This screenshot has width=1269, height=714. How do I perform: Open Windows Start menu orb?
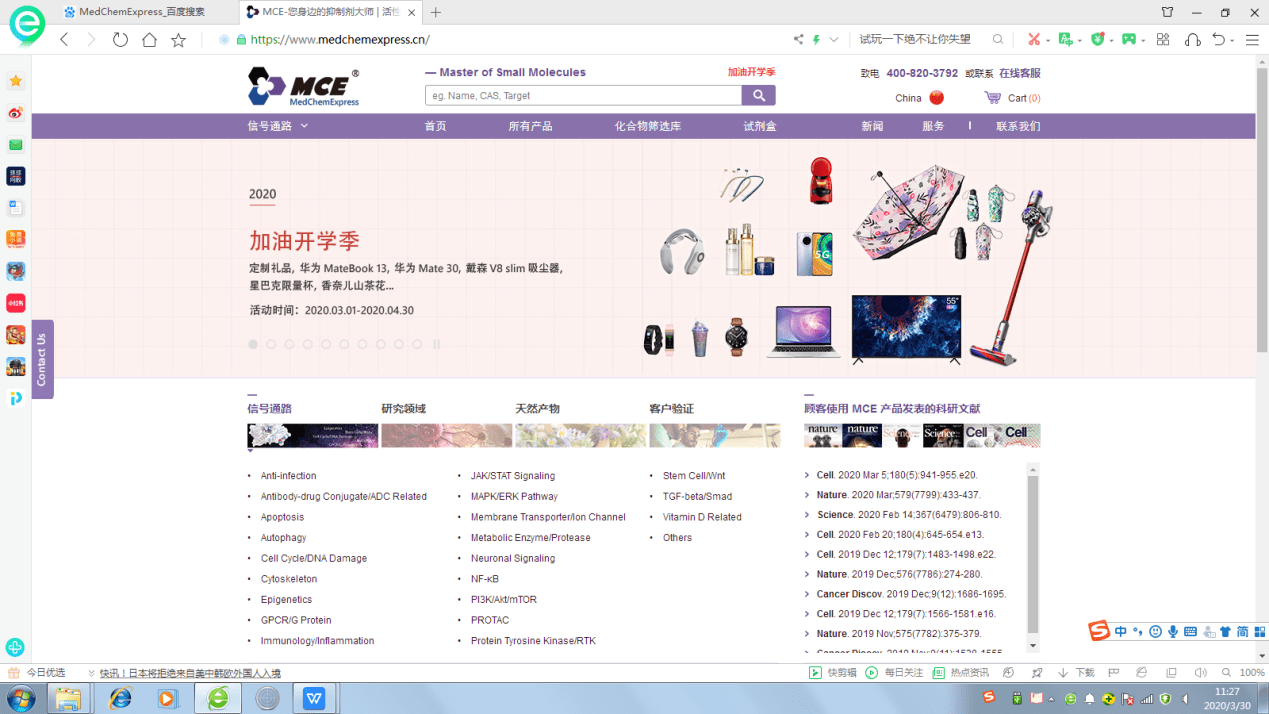pos(21,697)
